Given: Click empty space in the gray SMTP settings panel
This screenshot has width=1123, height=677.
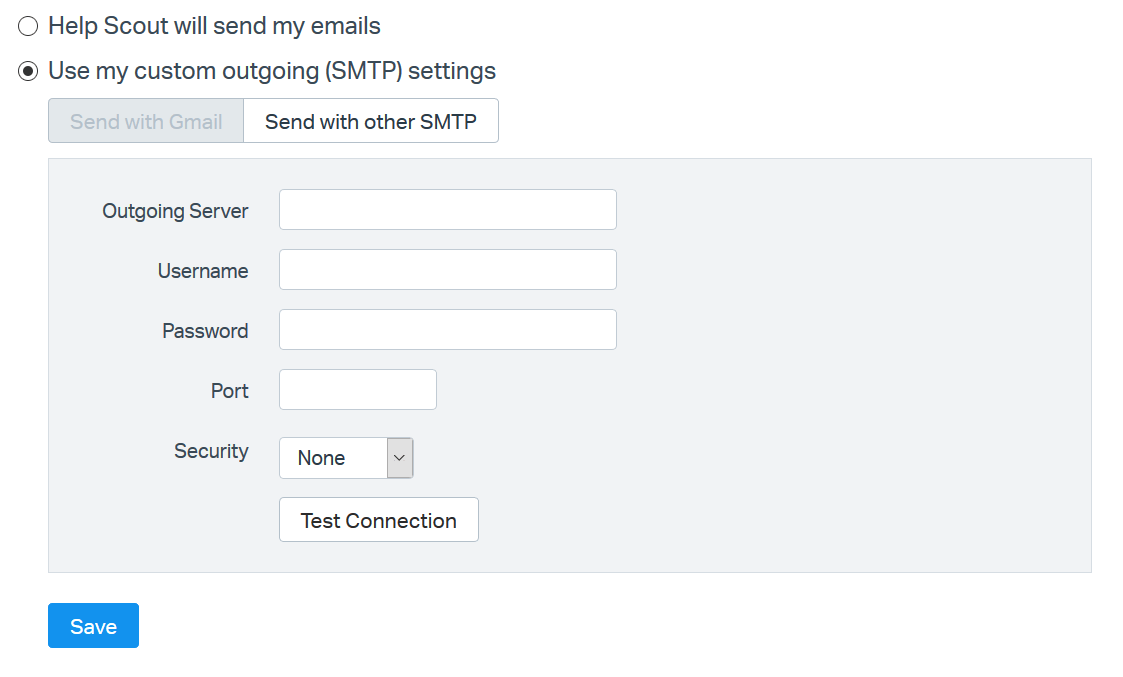Looking at the screenshot, I should 850,400.
